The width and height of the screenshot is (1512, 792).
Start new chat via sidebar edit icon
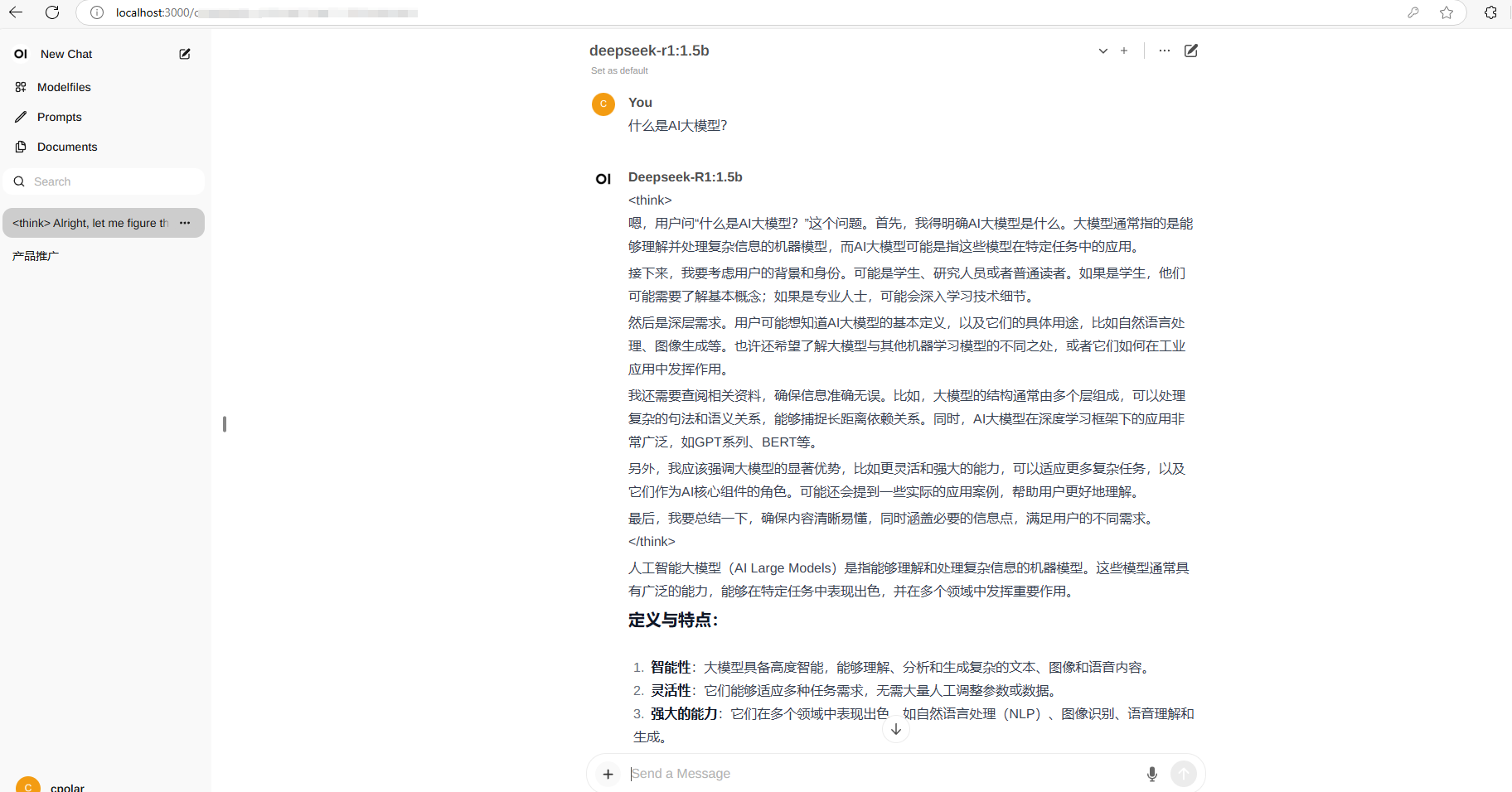[185, 54]
